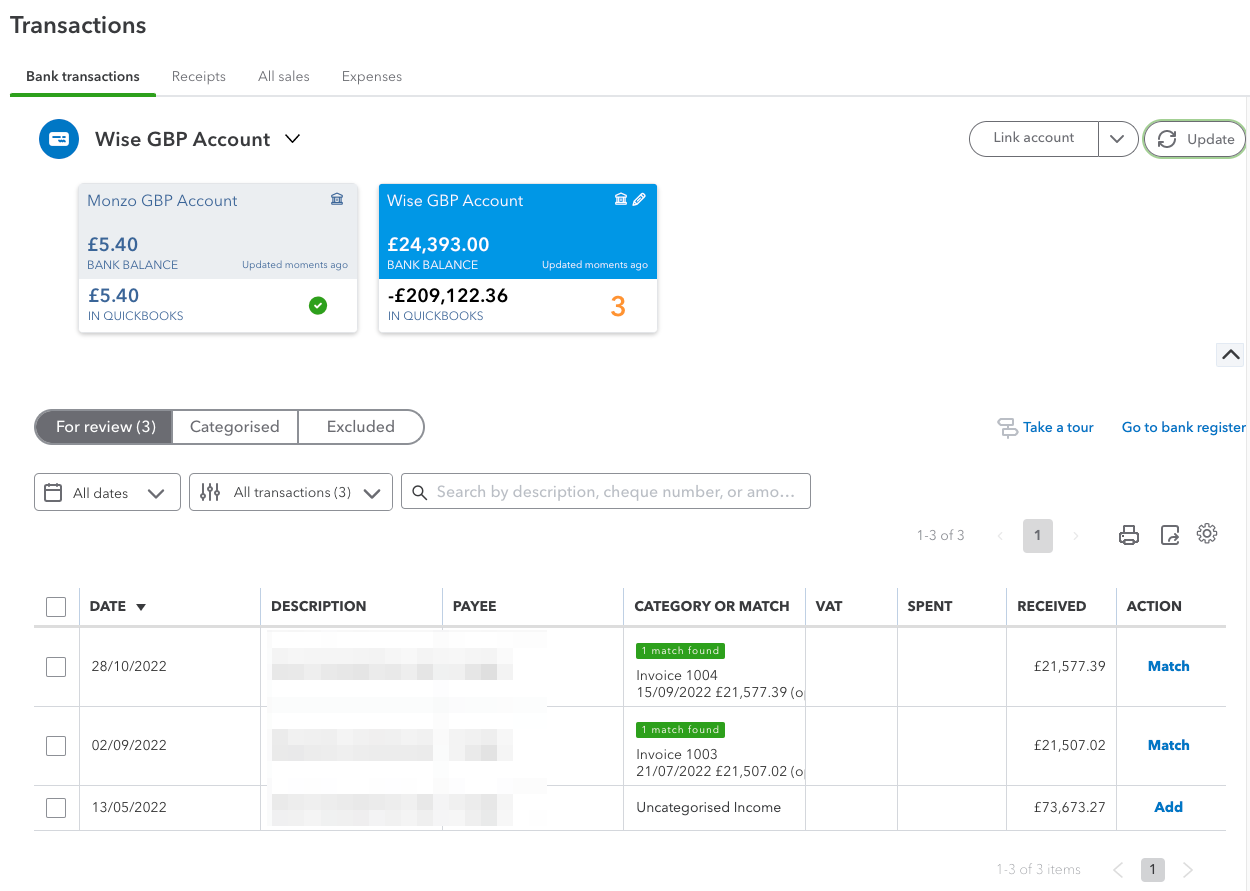The image size is (1250, 891).
Task: Switch to the Categorised tab
Action: coord(235,427)
